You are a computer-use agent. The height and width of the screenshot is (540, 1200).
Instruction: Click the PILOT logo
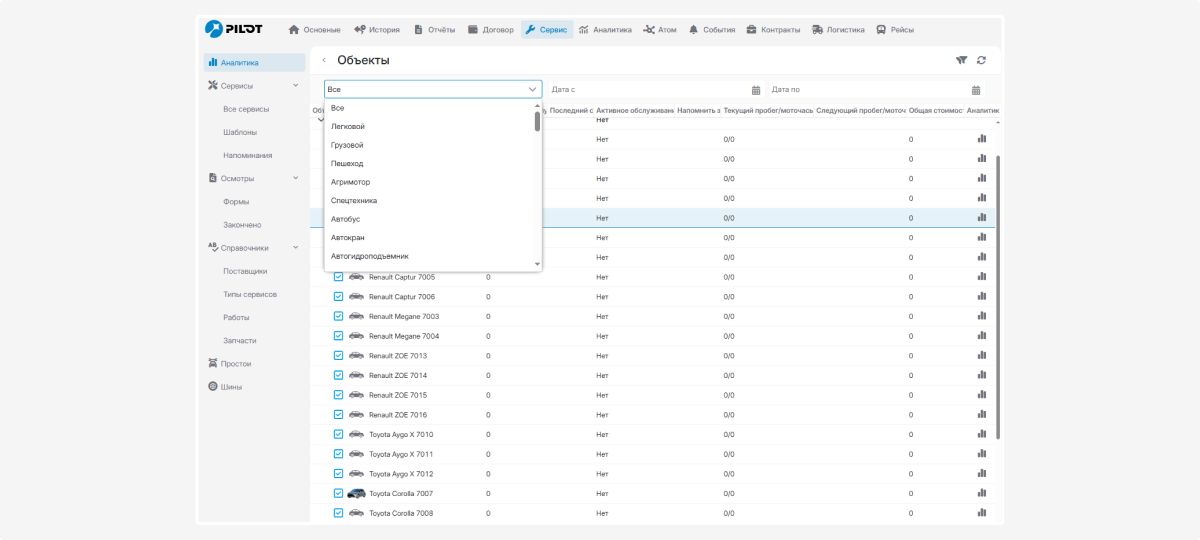coord(233,29)
